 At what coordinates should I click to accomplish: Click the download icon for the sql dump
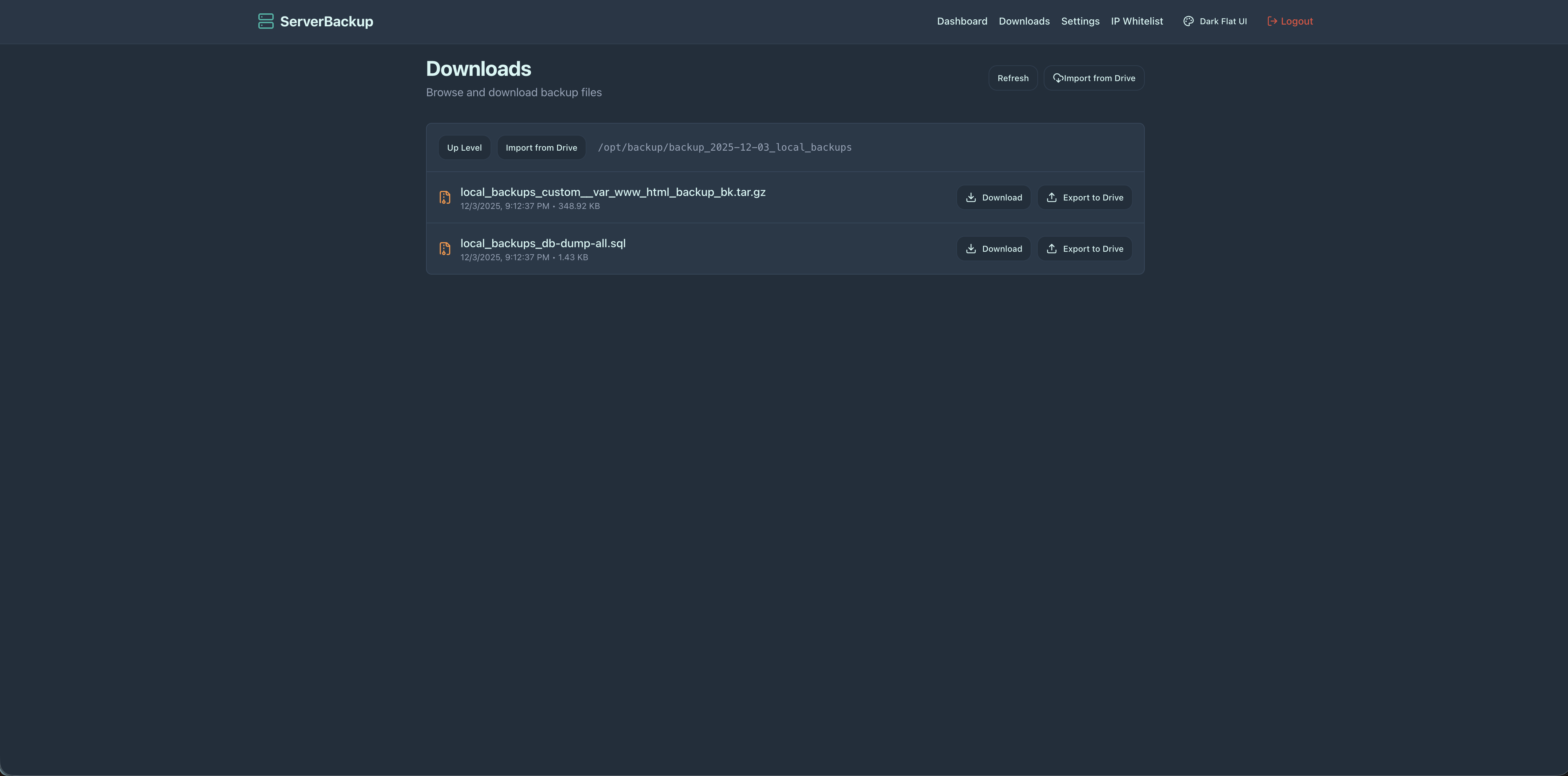[x=971, y=249]
